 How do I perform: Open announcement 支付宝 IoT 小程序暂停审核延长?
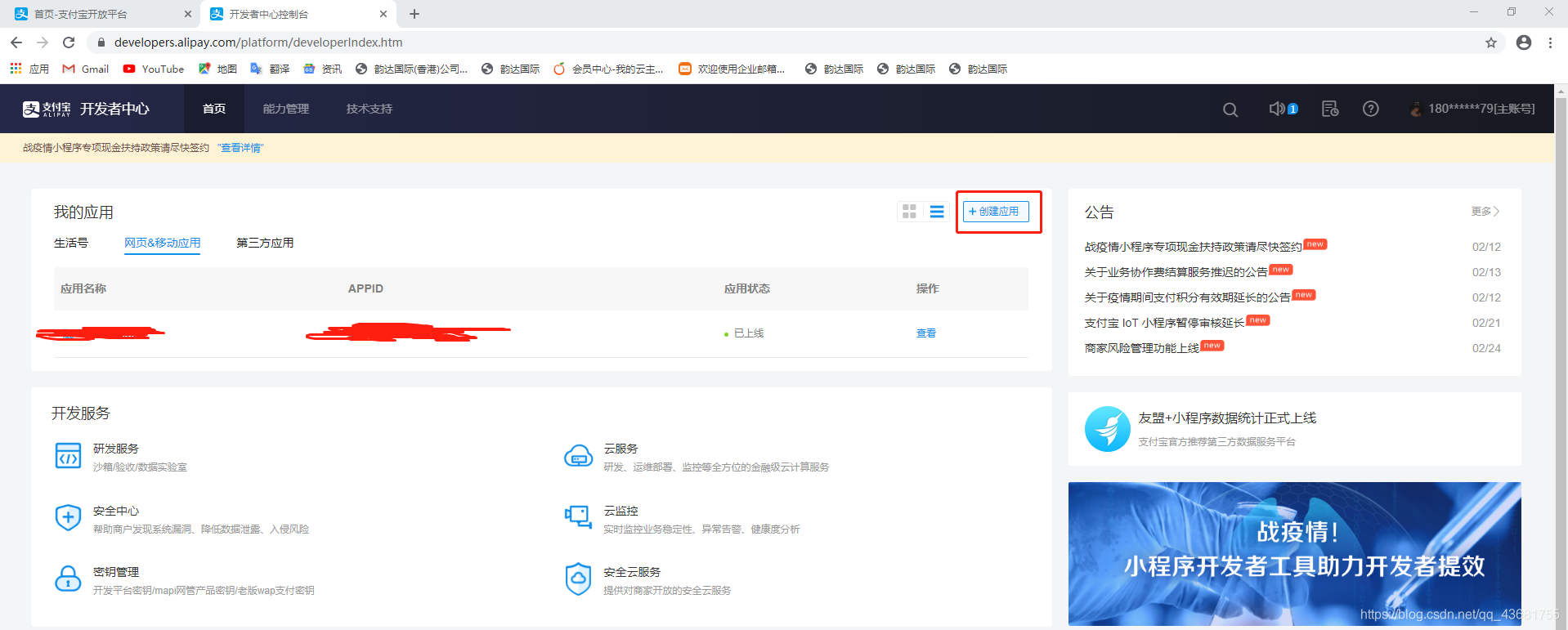click(1164, 323)
